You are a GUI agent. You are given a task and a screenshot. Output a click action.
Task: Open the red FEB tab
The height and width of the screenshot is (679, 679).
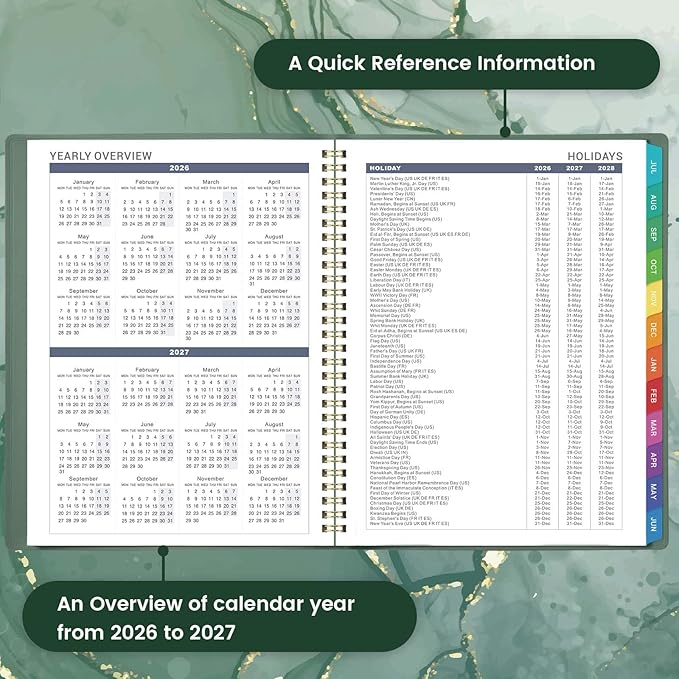[x=653, y=396]
